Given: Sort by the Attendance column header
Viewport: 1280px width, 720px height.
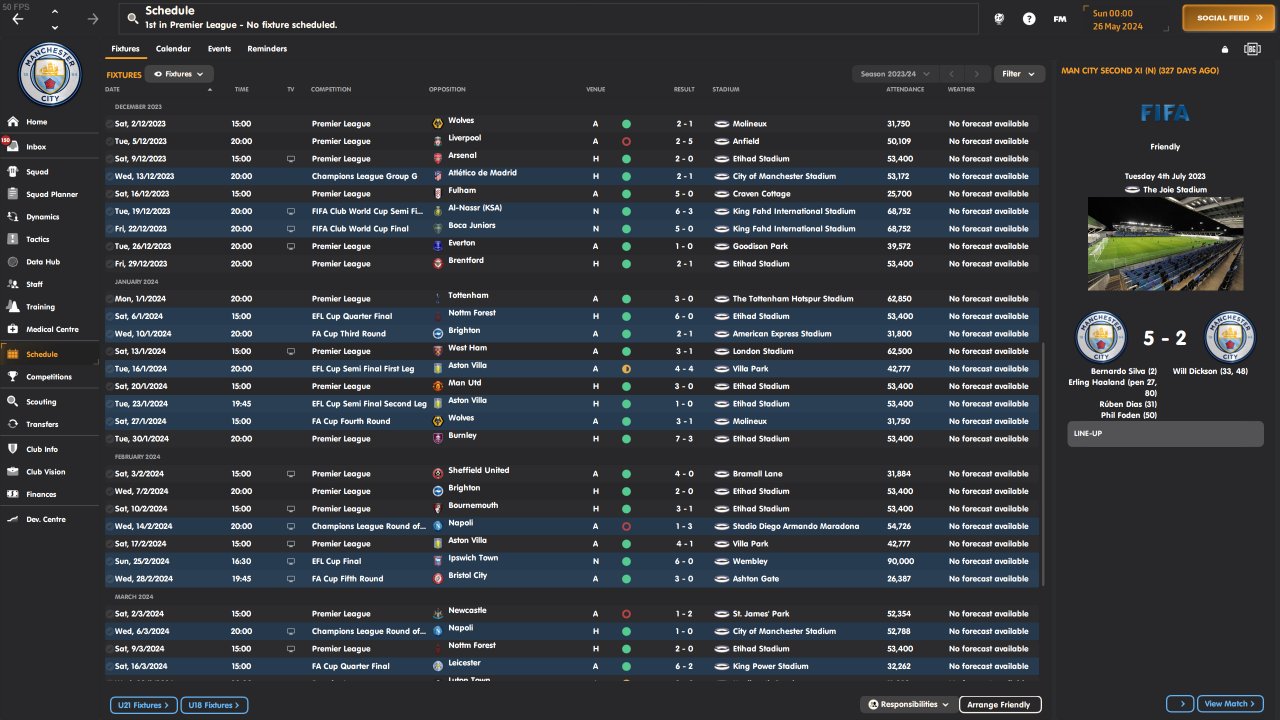Looking at the screenshot, I should (905, 90).
